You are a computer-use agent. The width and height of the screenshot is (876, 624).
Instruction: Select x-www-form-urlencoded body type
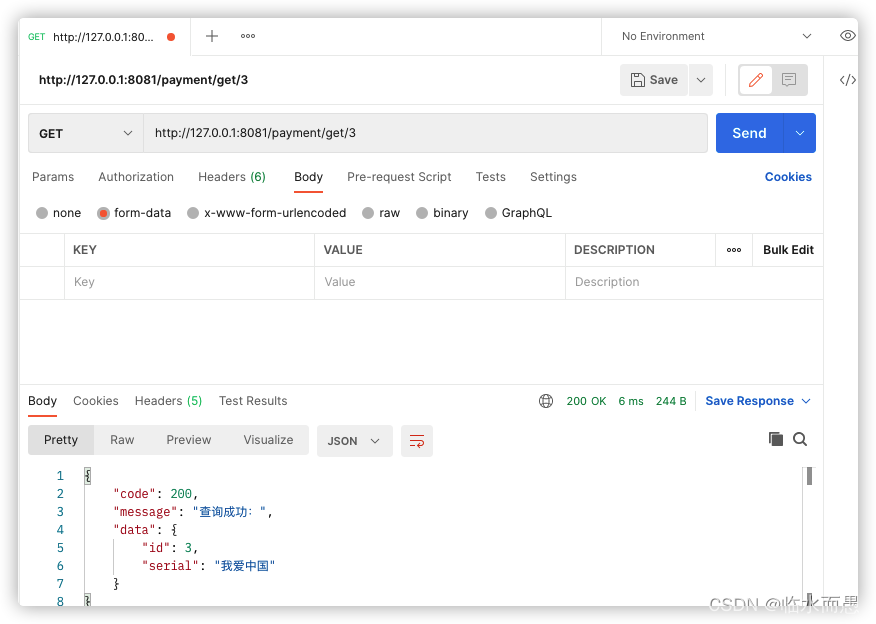coord(266,213)
